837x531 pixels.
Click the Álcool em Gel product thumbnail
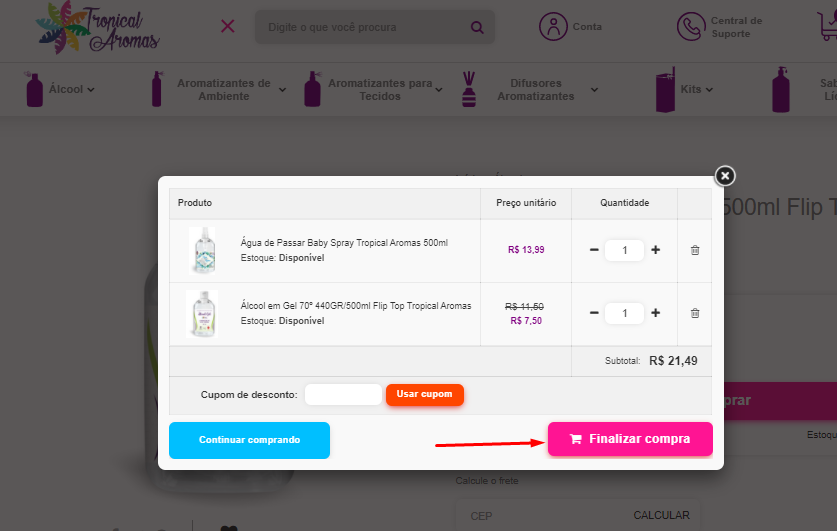pyautogui.click(x=202, y=314)
